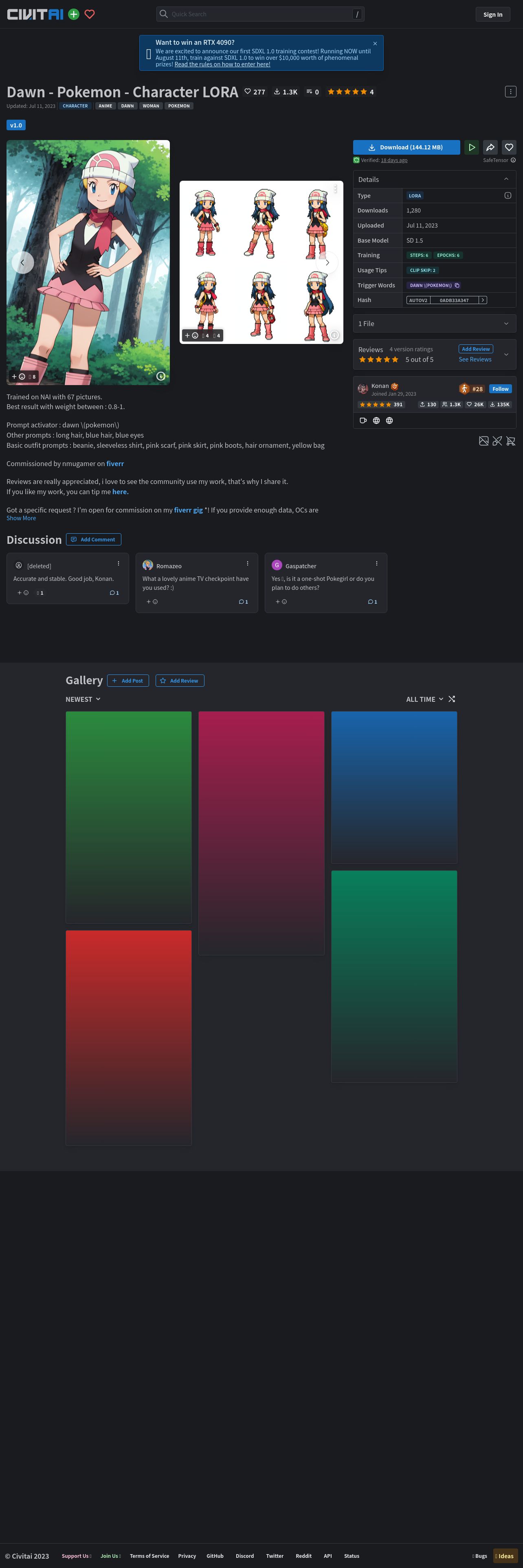
Task: Add reaction to the sprite sheet image
Action: point(191,335)
